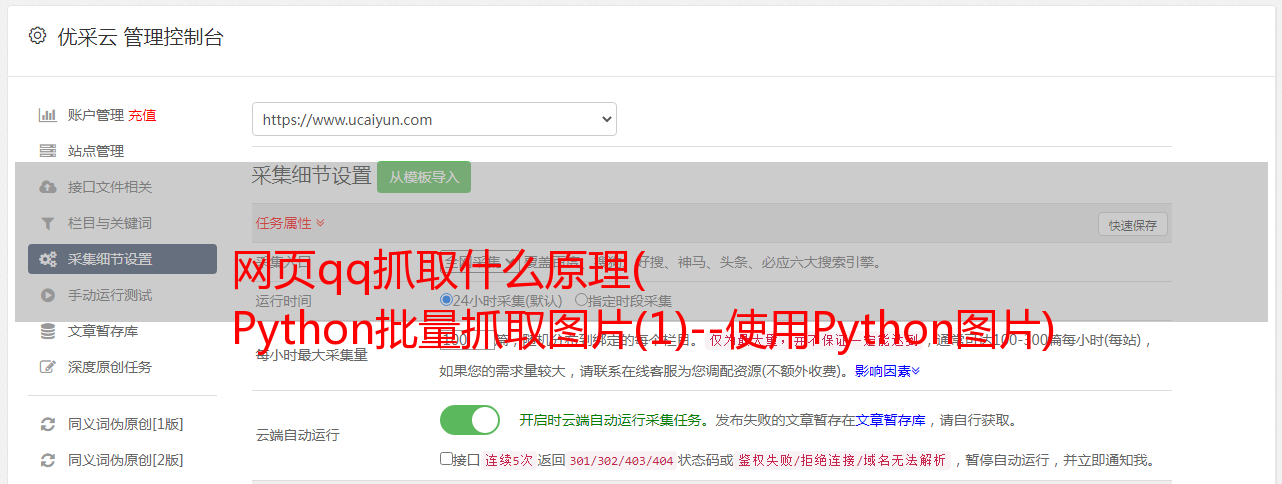Image resolution: width=1282 pixels, height=484 pixels.
Task: Open the blue 文章暂存库 link
Action: pyautogui.click(x=890, y=420)
